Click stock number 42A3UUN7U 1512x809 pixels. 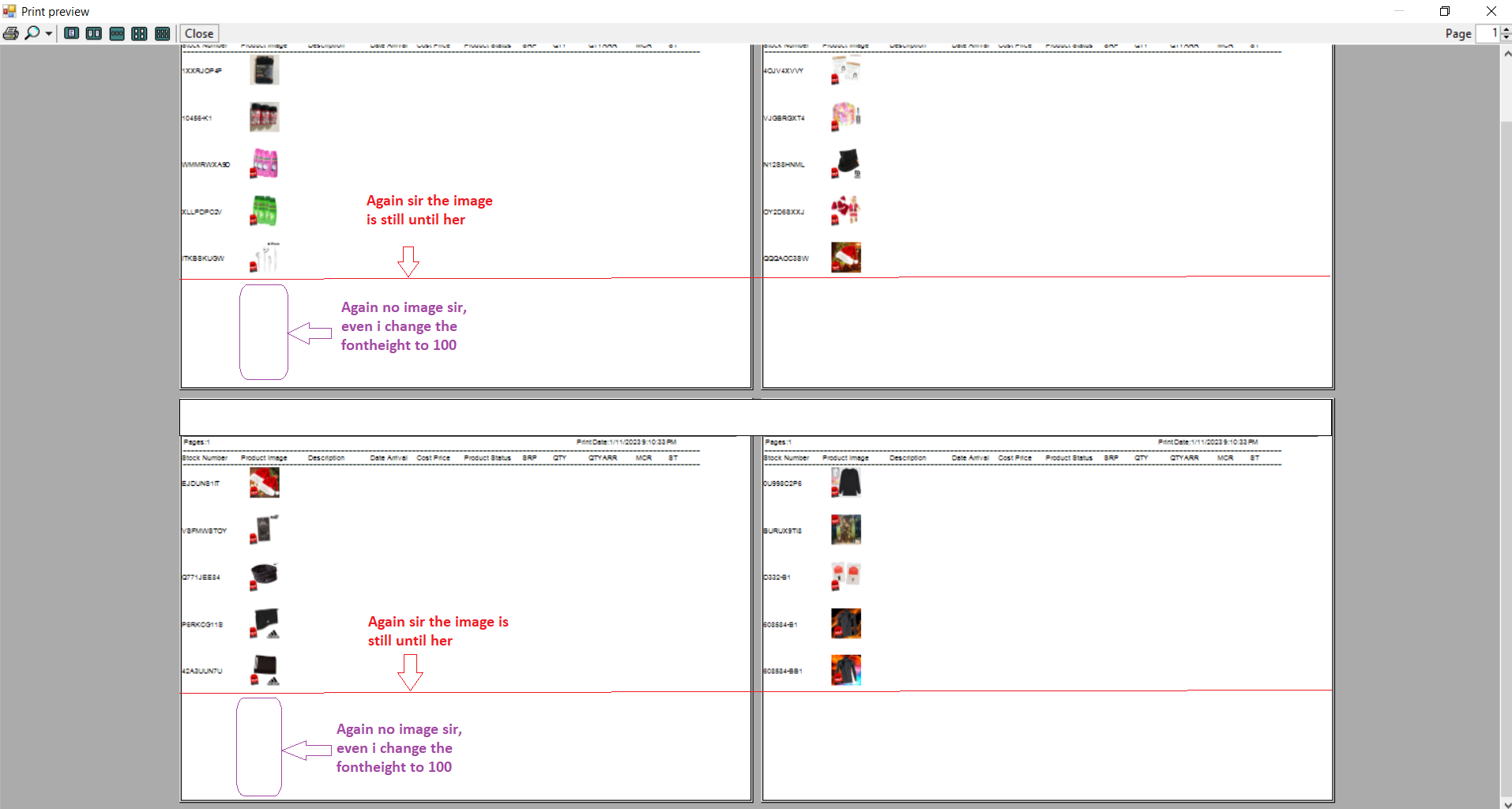(202, 671)
